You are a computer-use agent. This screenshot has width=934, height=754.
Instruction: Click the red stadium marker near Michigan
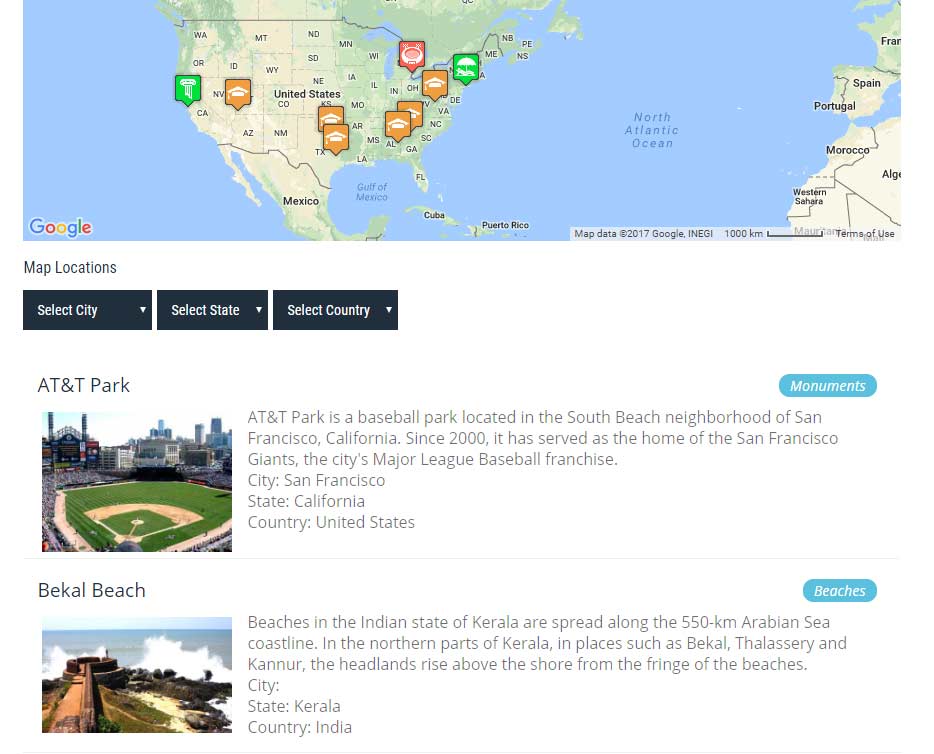(412, 56)
